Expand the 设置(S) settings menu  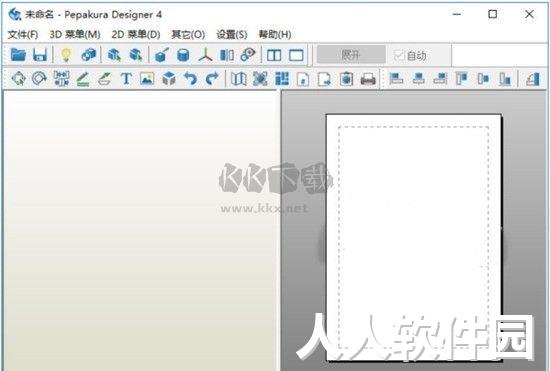pos(232,34)
